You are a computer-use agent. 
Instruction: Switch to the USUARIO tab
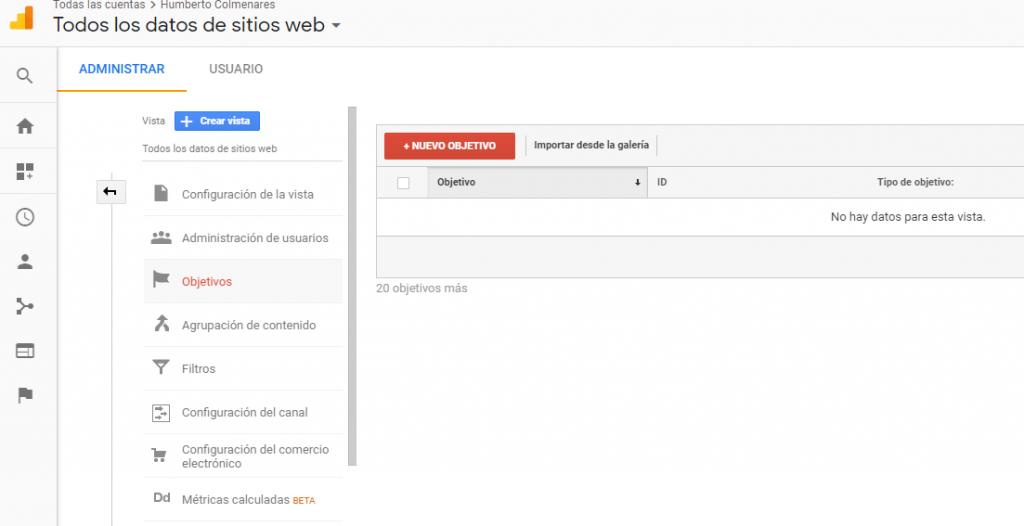pyautogui.click(x=236, y=69)
